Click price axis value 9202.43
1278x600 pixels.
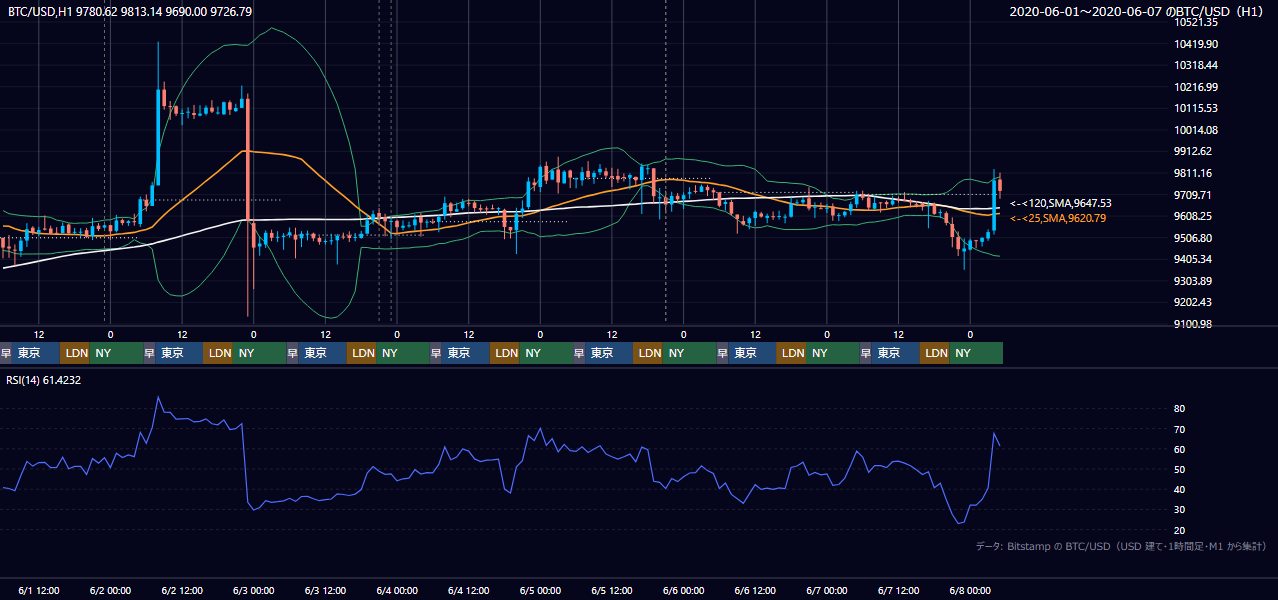[1194, 302]
